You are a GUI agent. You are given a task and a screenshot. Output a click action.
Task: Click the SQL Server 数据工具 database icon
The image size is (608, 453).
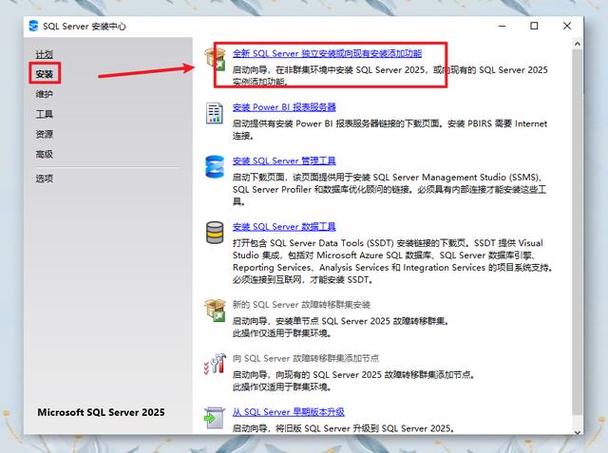214,232
